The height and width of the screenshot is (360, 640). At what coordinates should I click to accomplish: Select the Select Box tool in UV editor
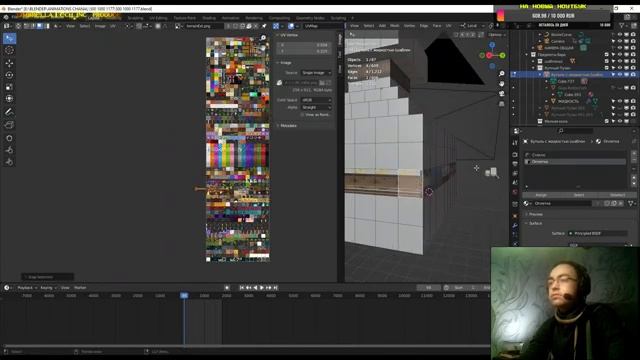pyautogui.click(x=9, y=38)
